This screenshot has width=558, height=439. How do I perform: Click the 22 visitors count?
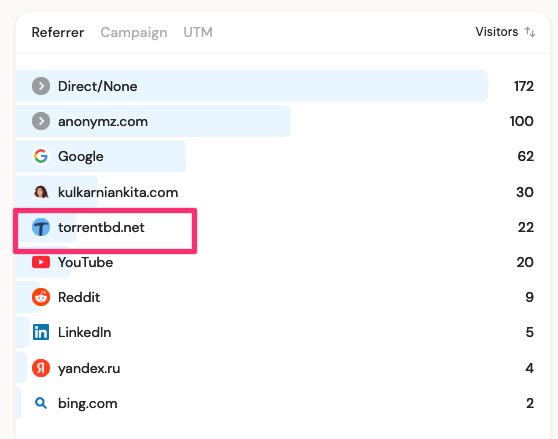[x=526, y=227]
